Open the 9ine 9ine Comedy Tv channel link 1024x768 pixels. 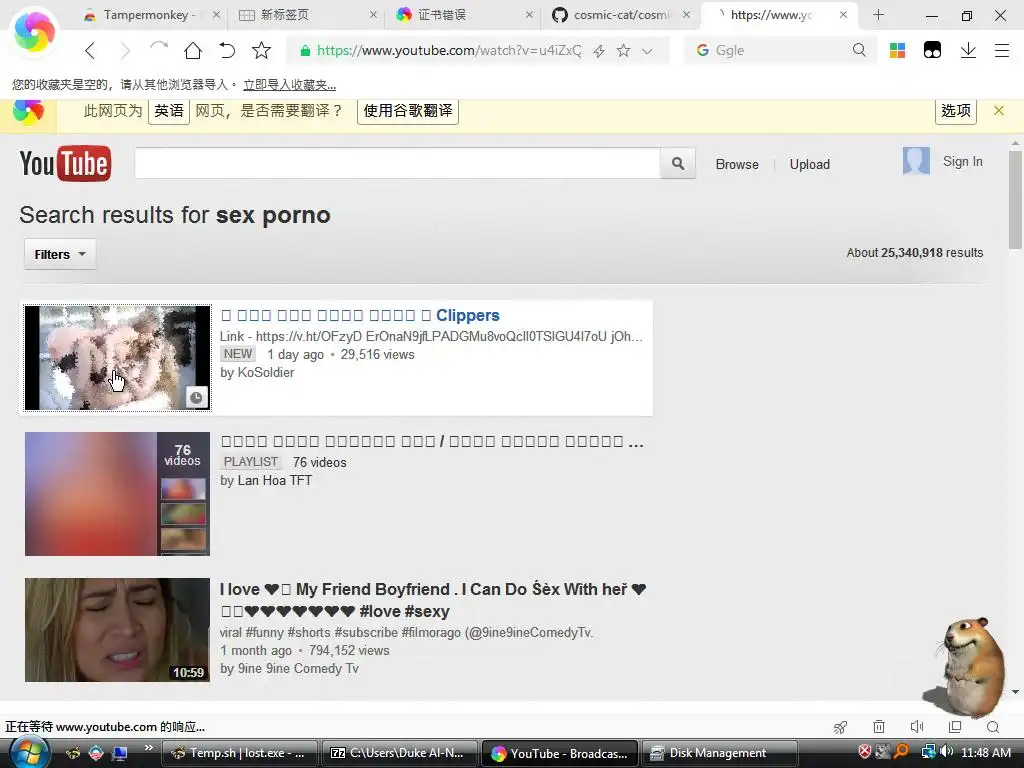pyautogui.click(x=298, y=669)
